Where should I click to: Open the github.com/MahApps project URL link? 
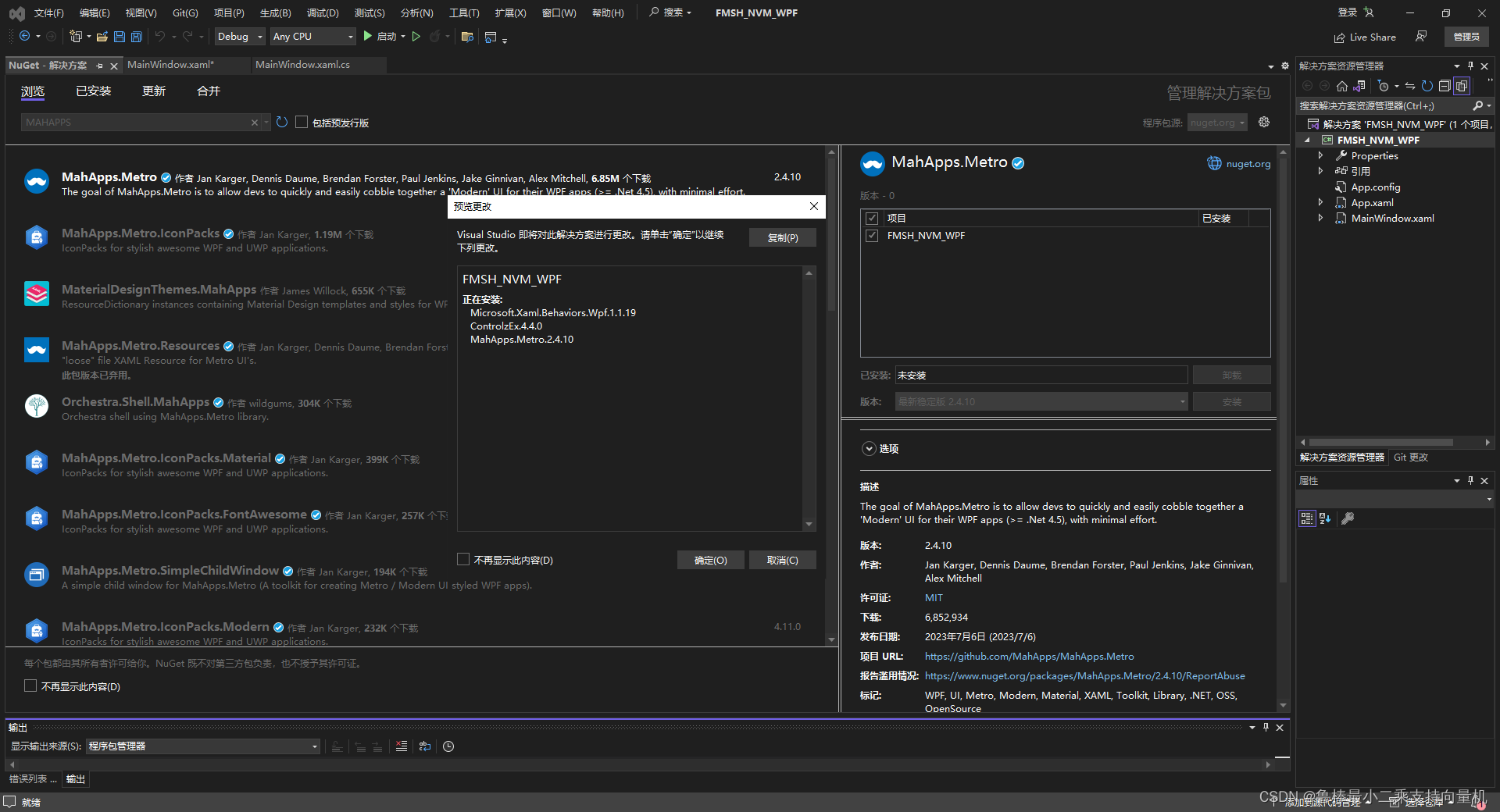coord(1029,657)
